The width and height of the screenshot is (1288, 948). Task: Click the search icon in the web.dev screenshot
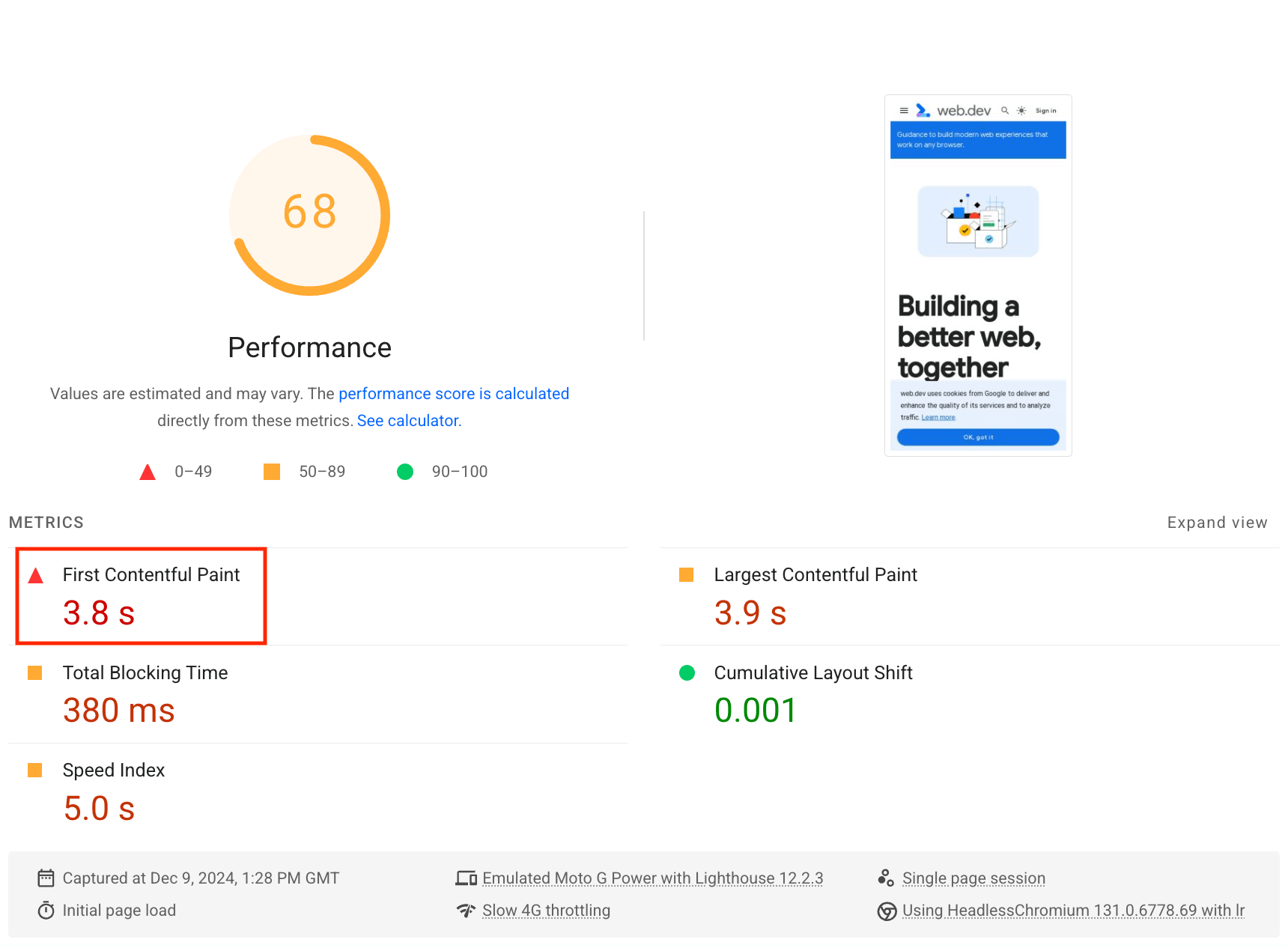point(1004,110)
